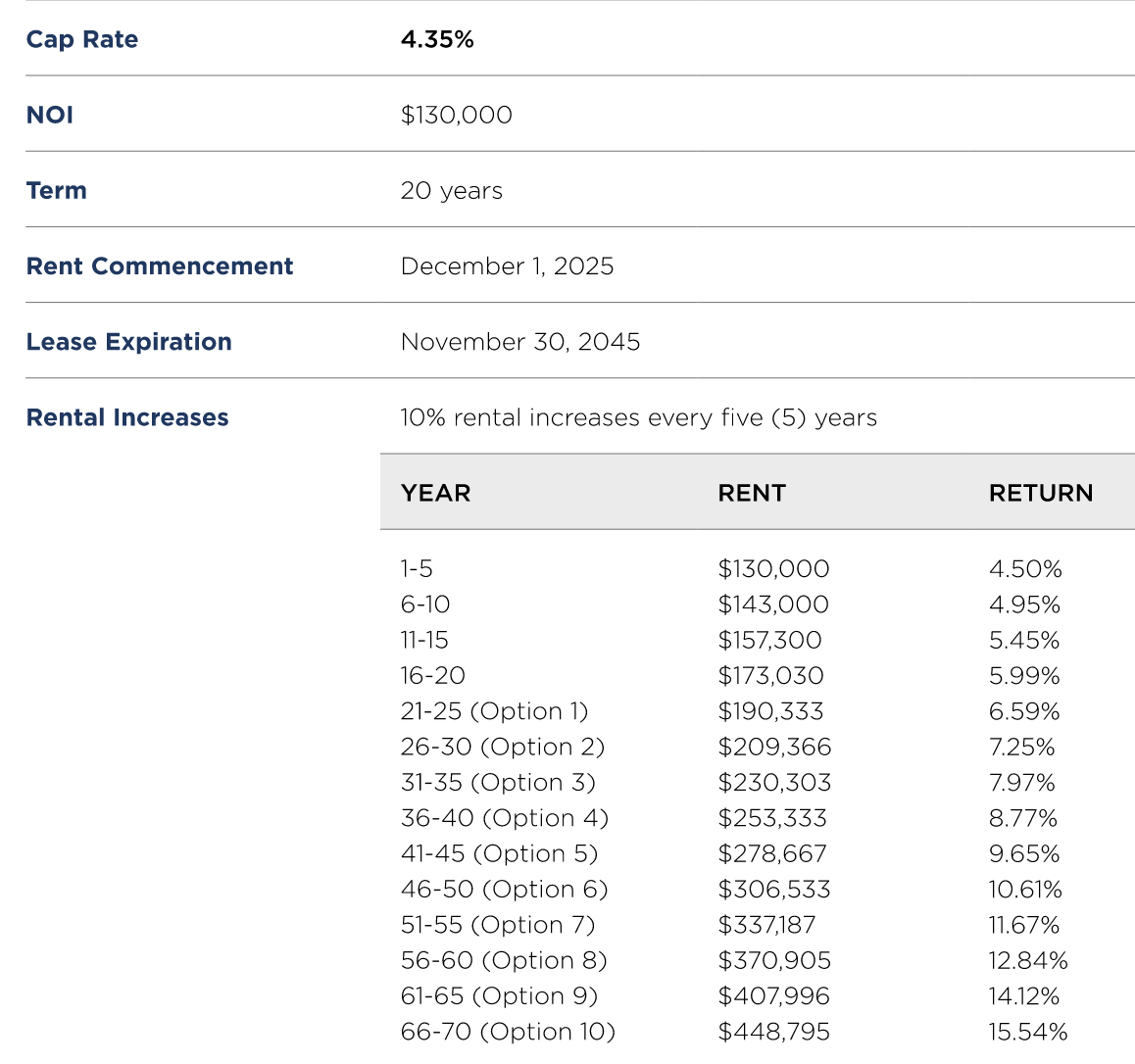Click the RETURN column header
The width and height of the screenshot is (1135, 1064).
point(1041,493)
